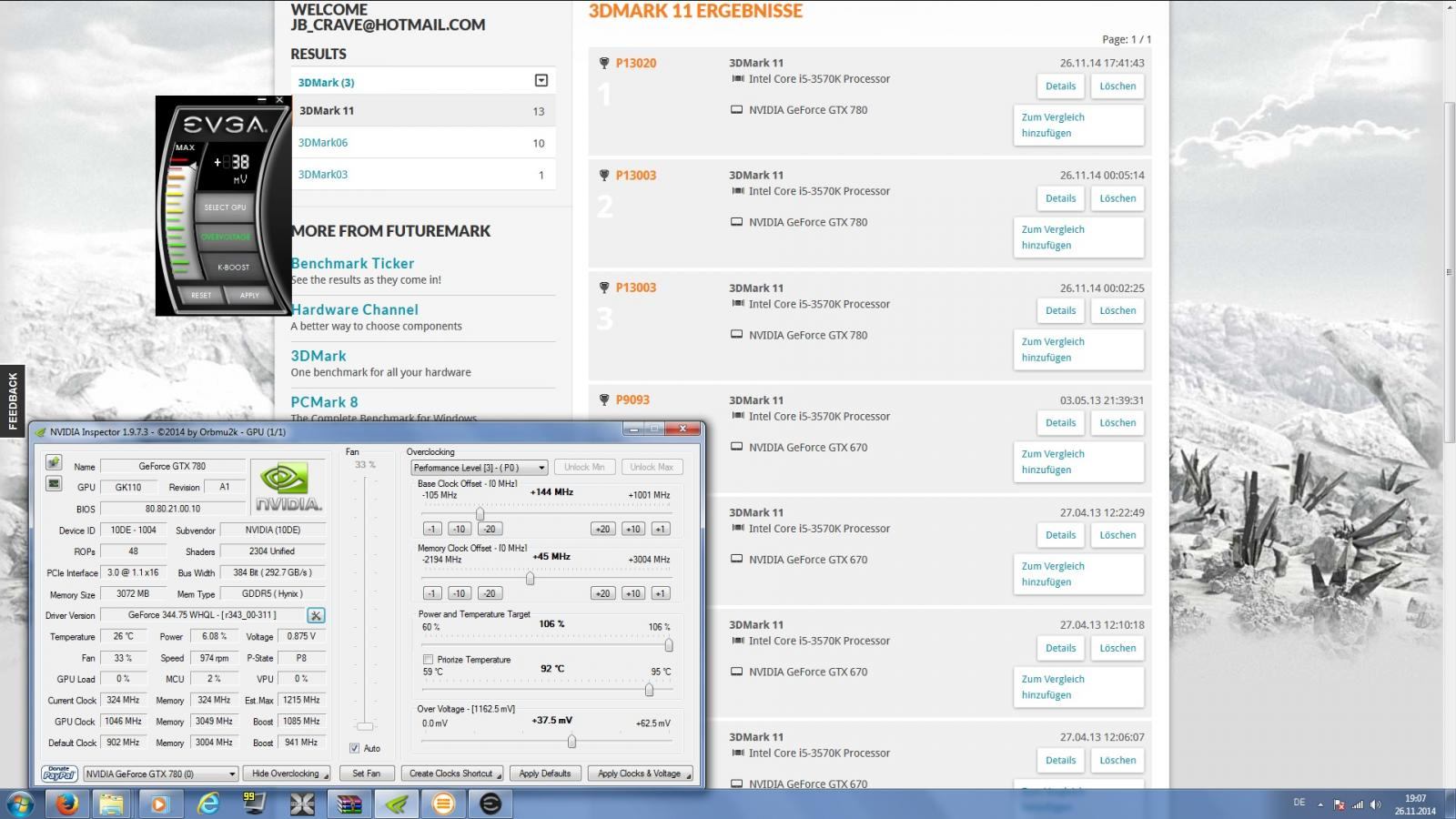
Task: Click the EVGA logo in the voltage tool
Action: tap(225, 125)
